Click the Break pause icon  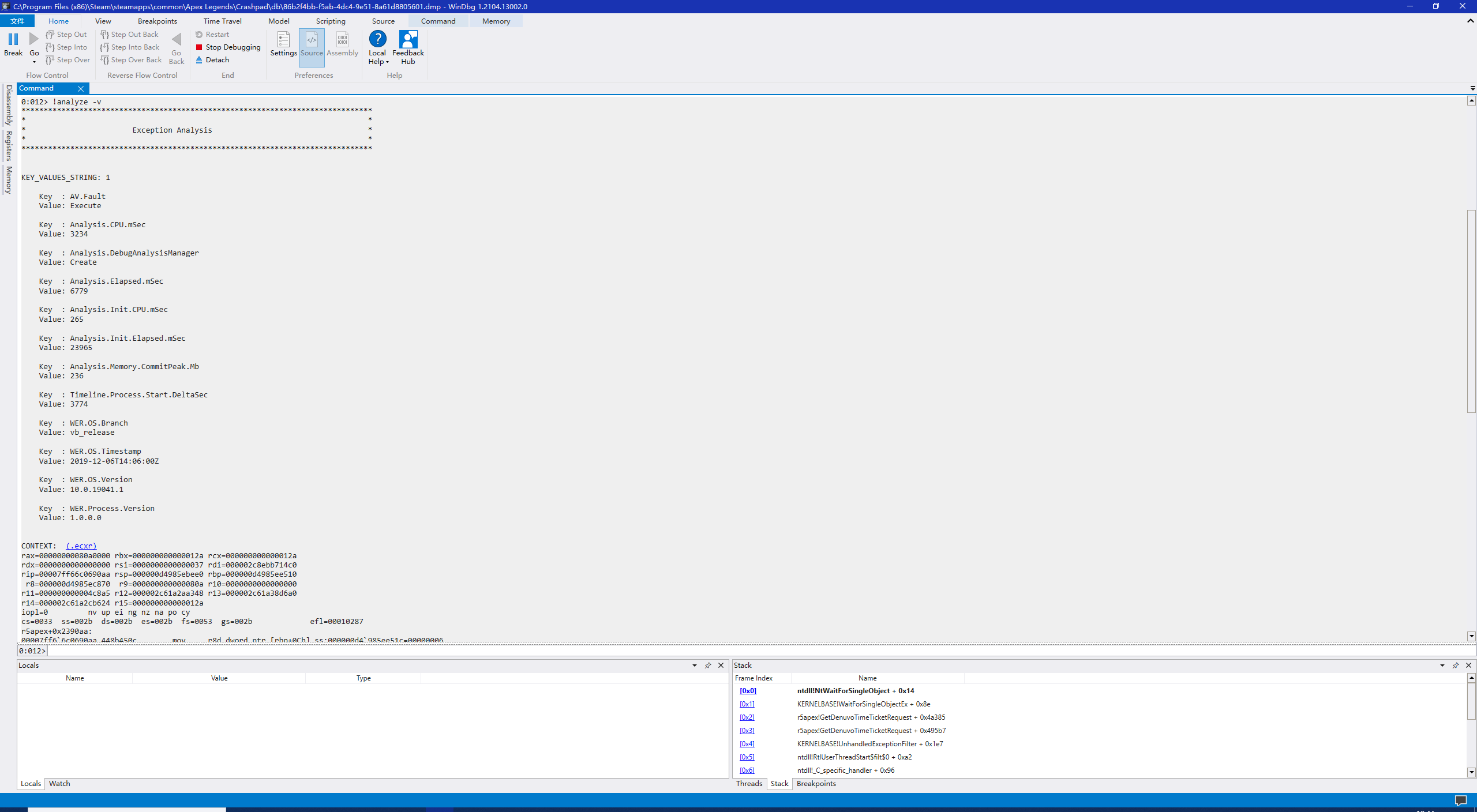click(13, 39)
